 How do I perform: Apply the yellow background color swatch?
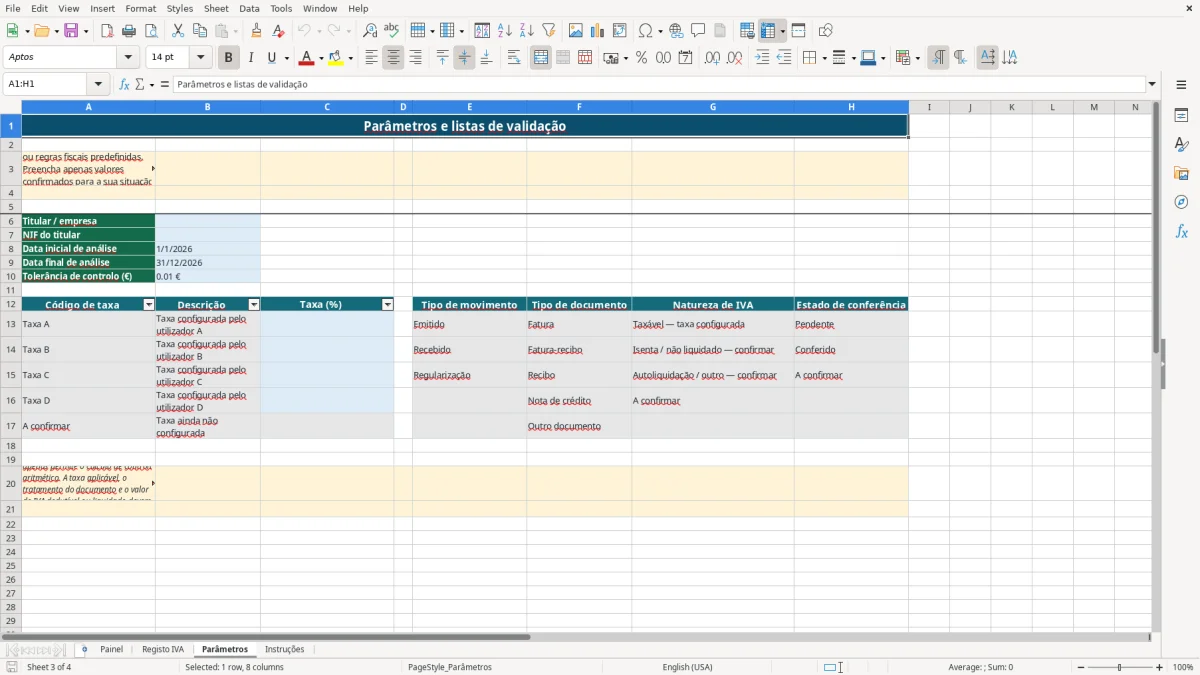click(x=334, y=58)
